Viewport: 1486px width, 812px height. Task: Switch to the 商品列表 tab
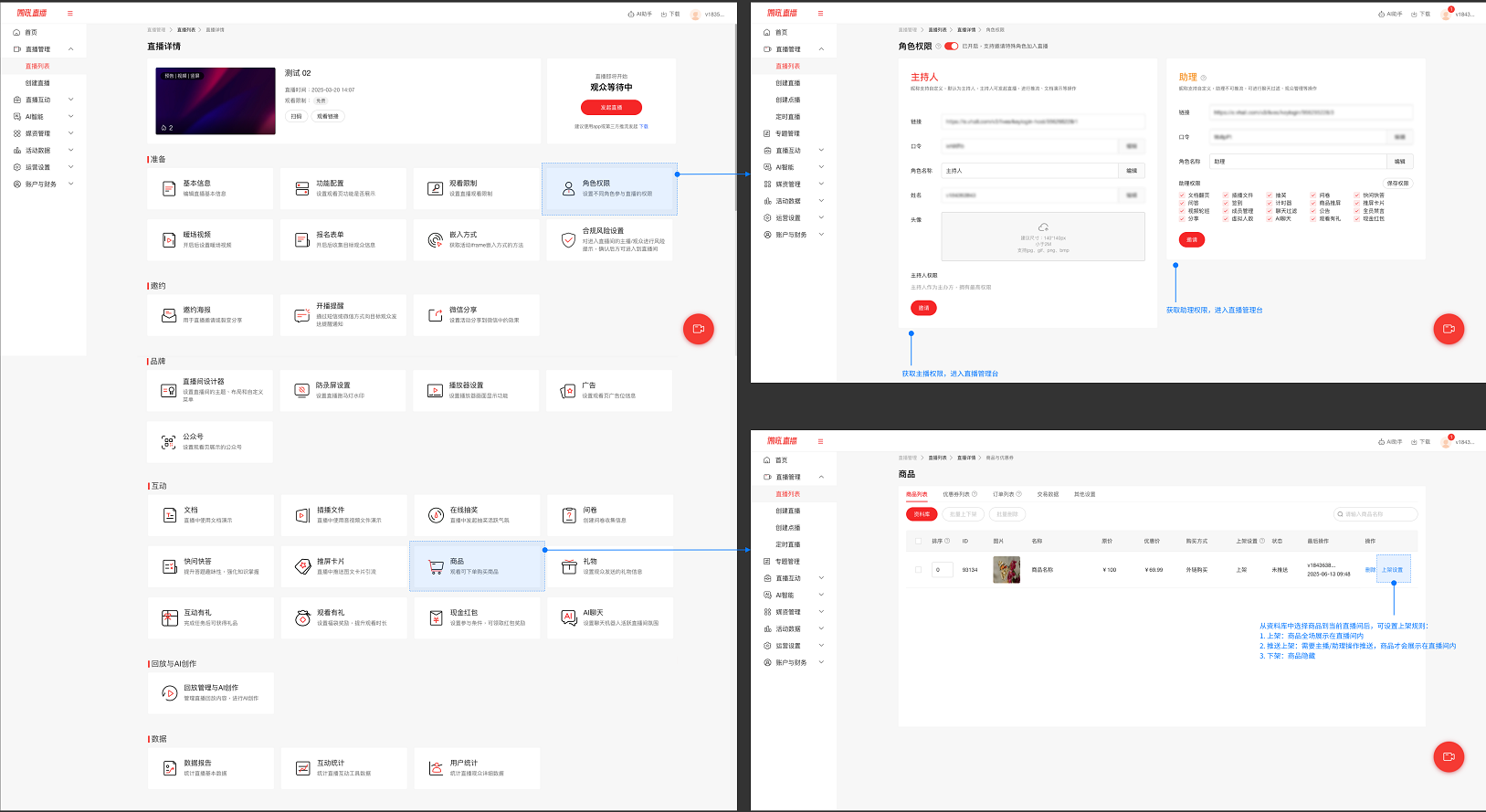916,494
